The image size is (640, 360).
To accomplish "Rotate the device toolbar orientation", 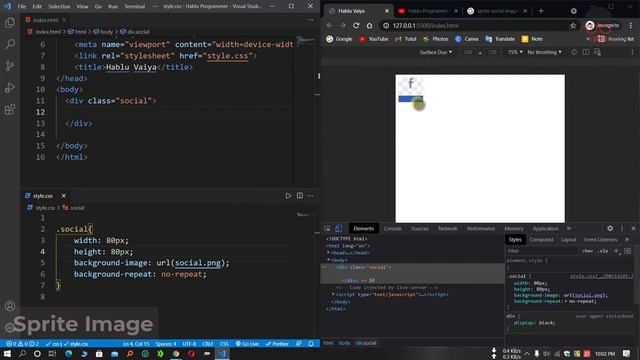I will click(574, 52).
